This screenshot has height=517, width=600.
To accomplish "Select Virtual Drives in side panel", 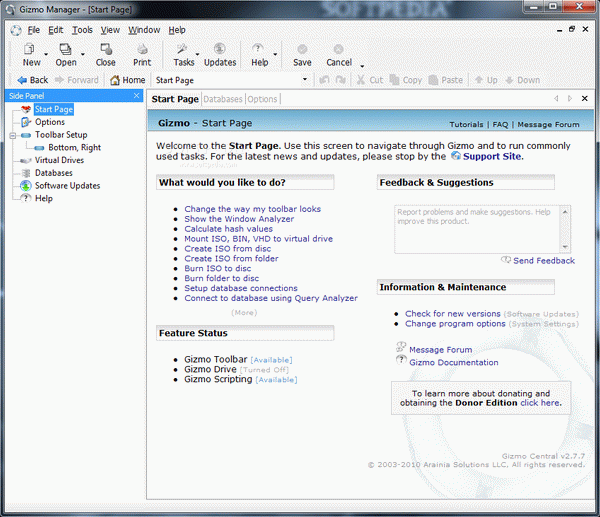I will pyautogui.click(x=59, y=160).
